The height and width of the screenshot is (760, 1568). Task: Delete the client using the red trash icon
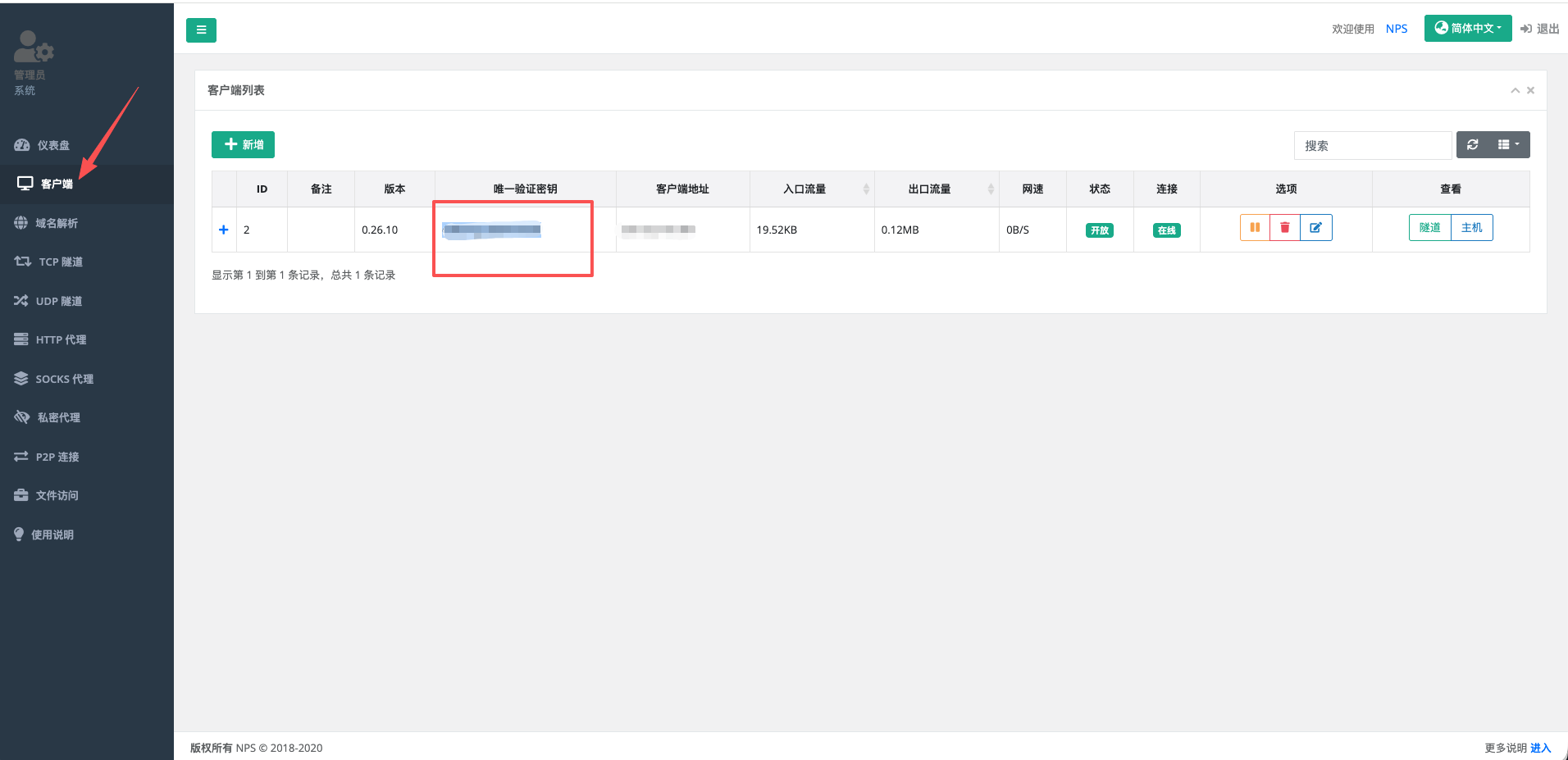coord(1285,228)
